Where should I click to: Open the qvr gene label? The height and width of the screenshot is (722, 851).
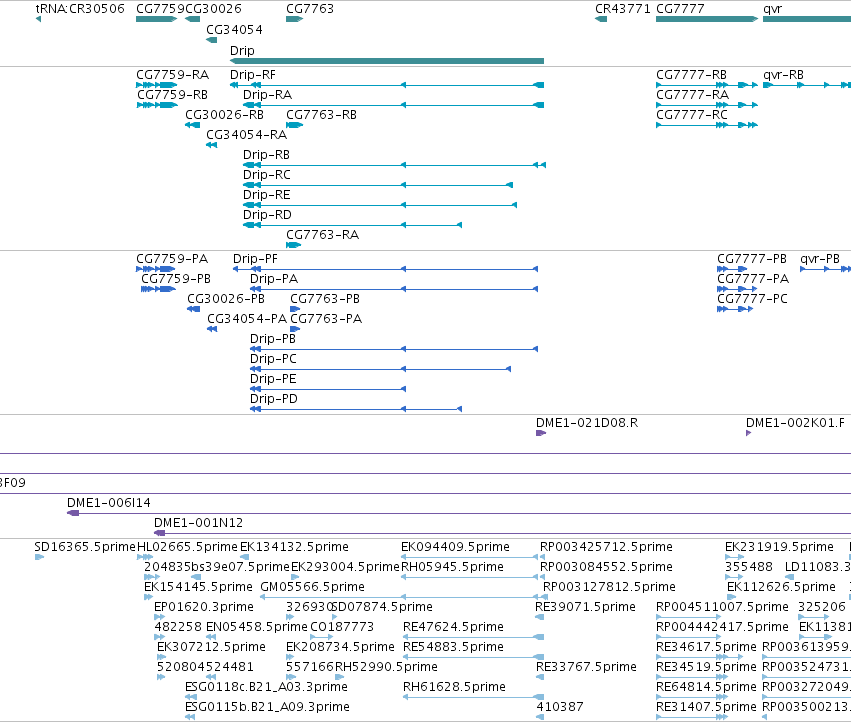click(772, 9)
